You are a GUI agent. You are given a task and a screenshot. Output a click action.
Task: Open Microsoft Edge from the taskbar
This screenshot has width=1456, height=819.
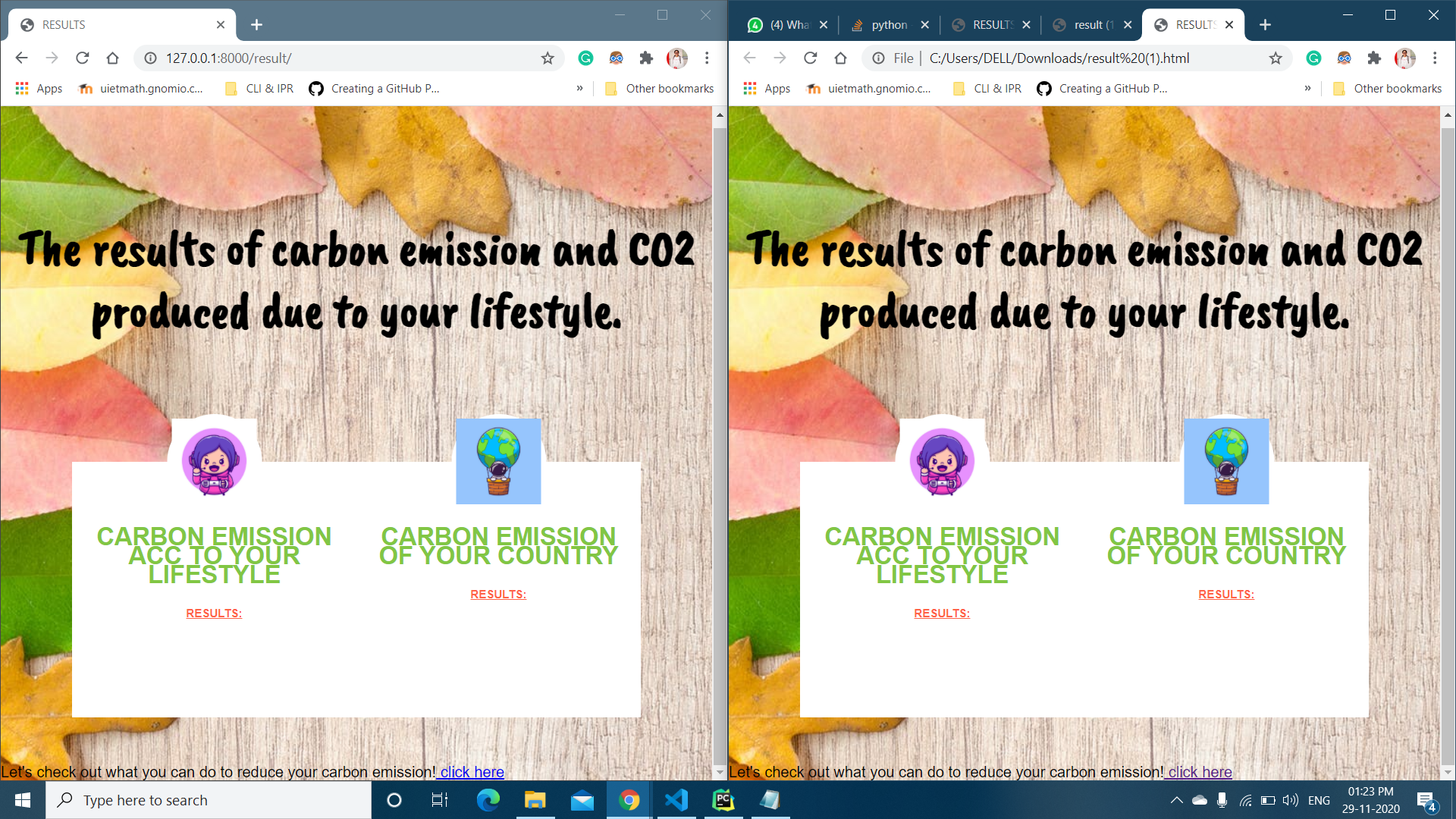click(488, 800)
